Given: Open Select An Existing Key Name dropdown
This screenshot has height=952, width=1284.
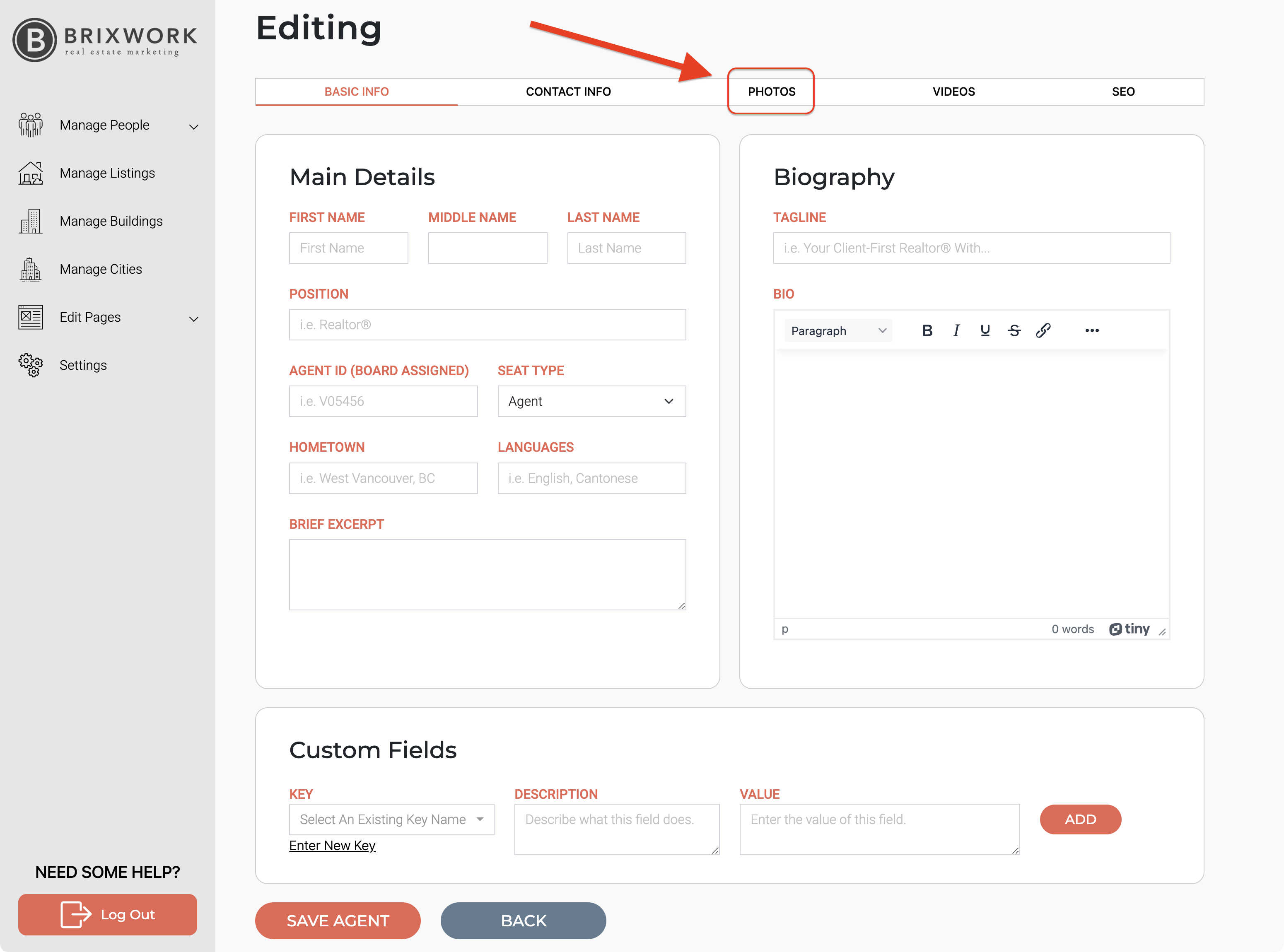Looking at the screenshot, I should pyautogui.click(x=391, y=819).
